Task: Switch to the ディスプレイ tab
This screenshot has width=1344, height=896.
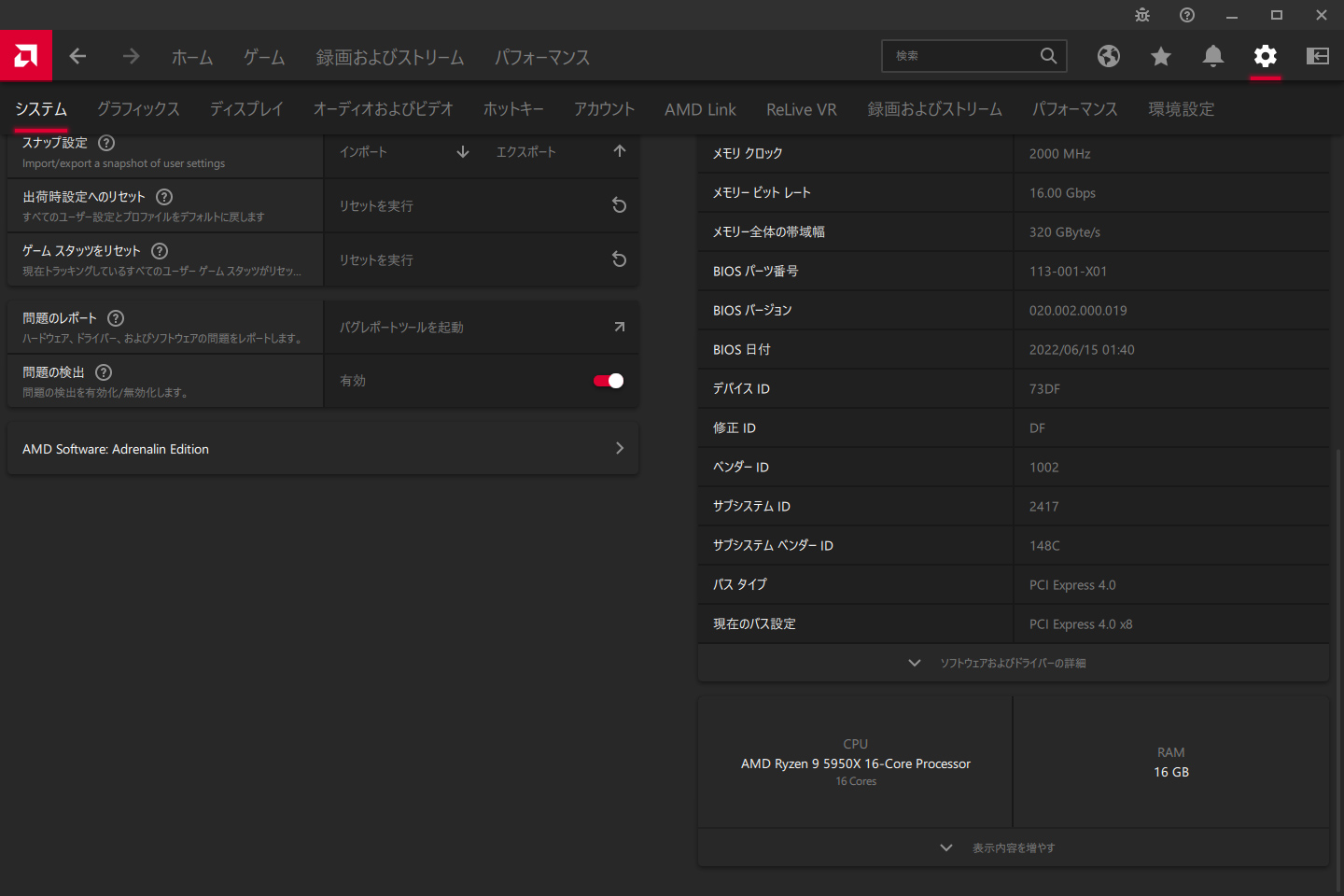Action: pyautogui.click(x=246, y=109)
